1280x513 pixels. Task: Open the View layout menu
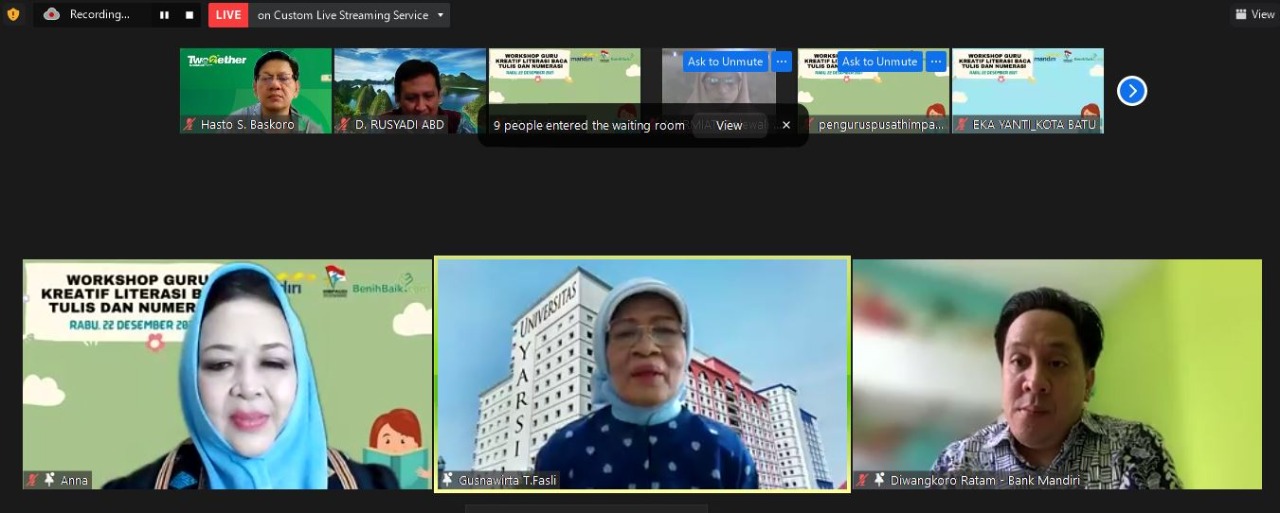click(1254, 15)
